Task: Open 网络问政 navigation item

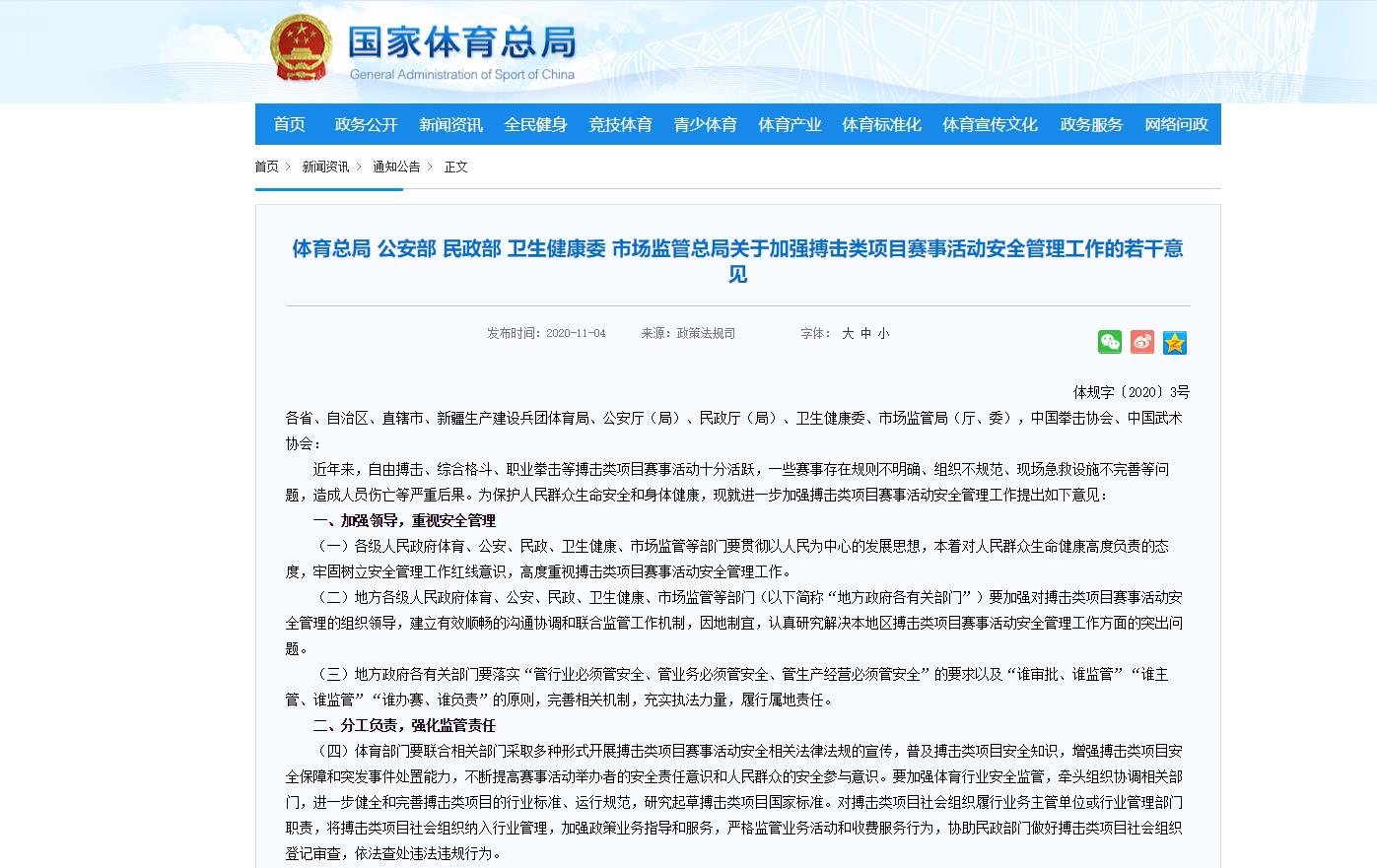Action: tap(1176, 124)
